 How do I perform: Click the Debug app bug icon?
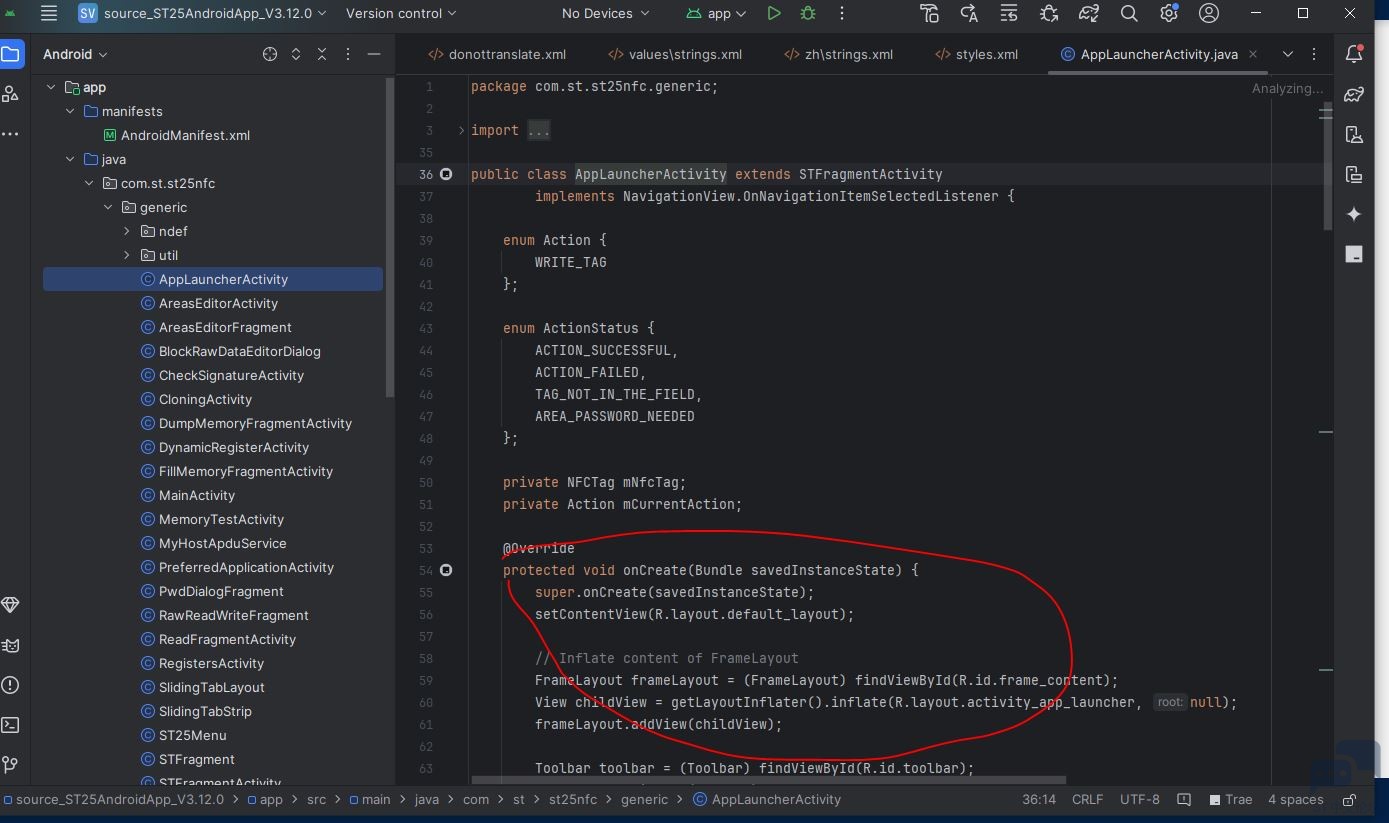click(x=808, y=13)
